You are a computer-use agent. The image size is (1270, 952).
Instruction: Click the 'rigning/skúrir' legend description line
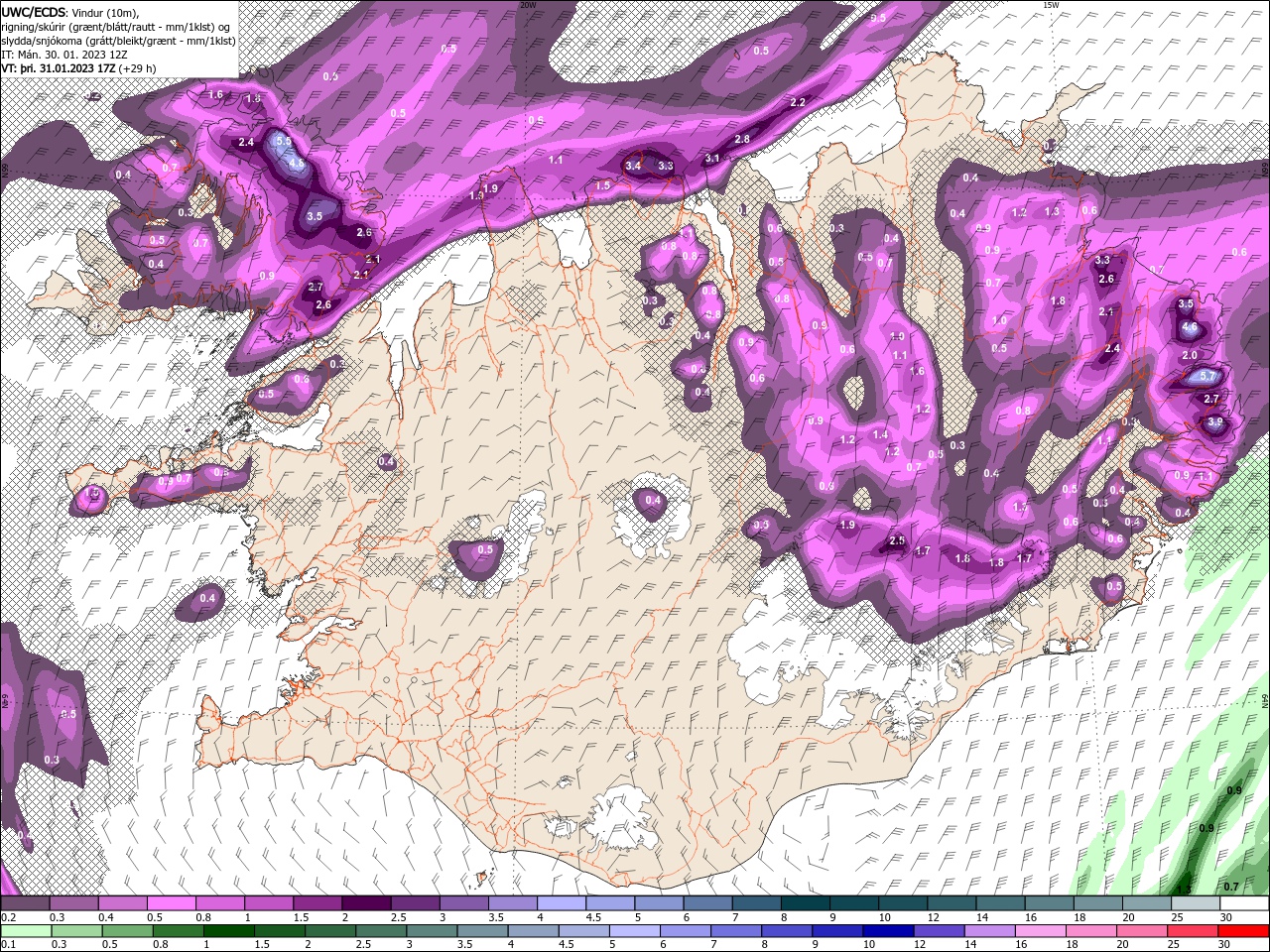tap(118, 27)
